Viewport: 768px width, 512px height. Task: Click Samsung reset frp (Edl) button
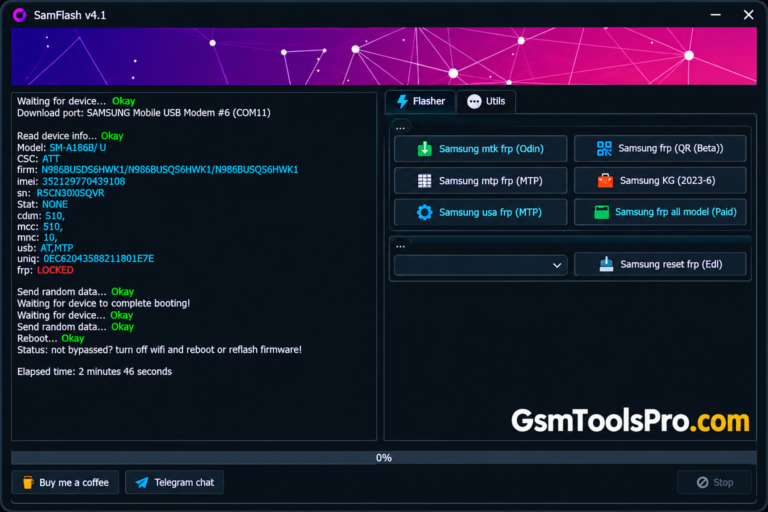[660, 264]
